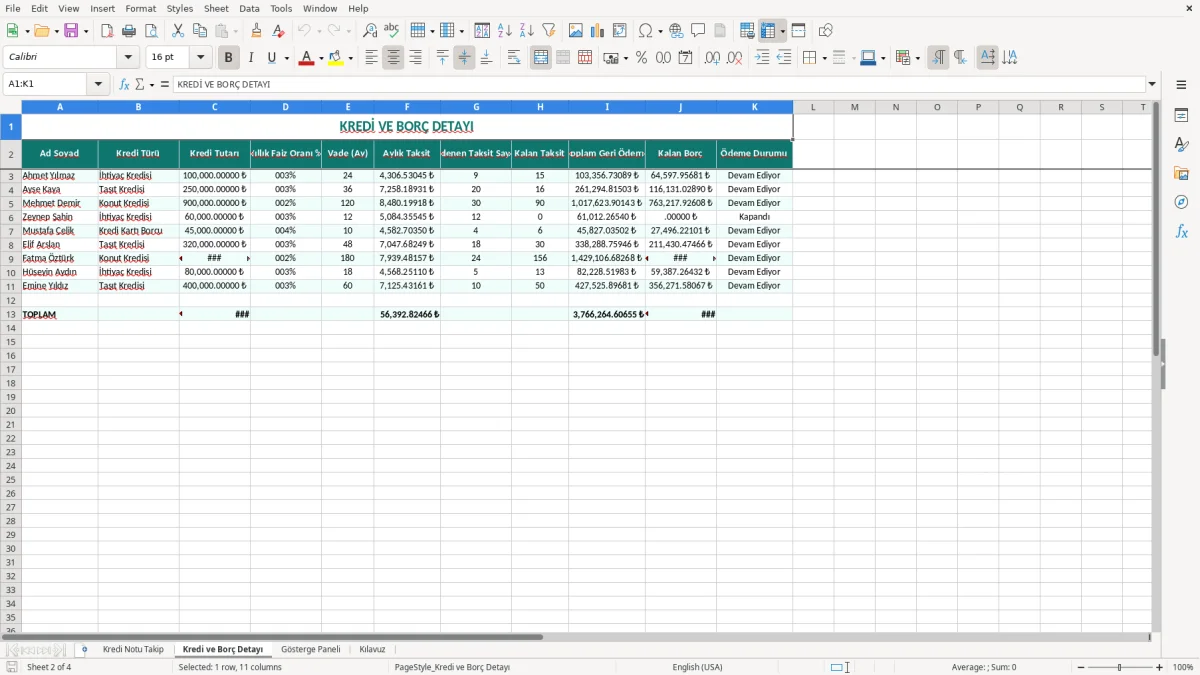Open the Data menu
The width and height of the screenshot is (1200, 675).
pos(249,8)
